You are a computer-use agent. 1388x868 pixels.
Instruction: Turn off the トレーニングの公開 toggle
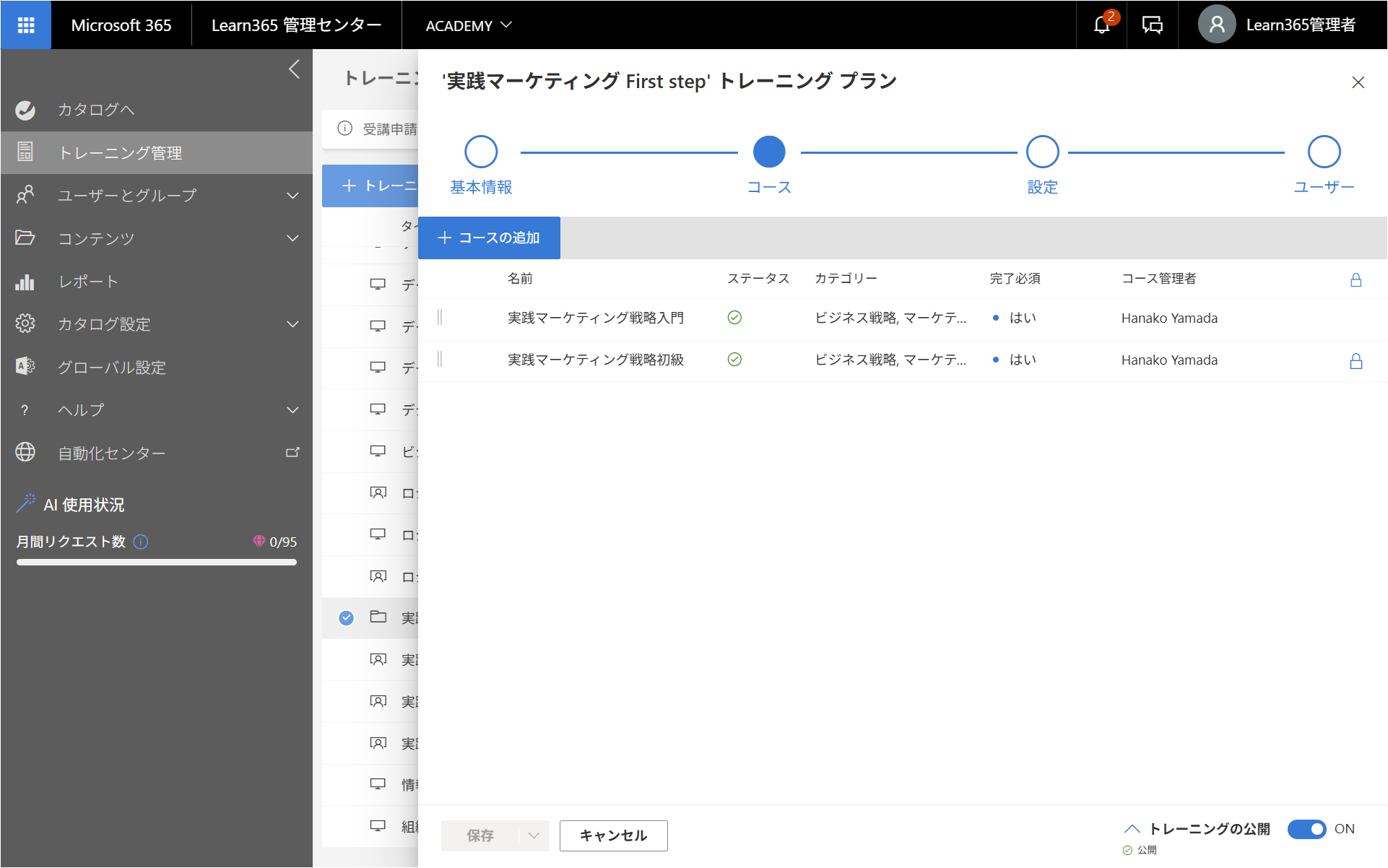[1307, 829]
